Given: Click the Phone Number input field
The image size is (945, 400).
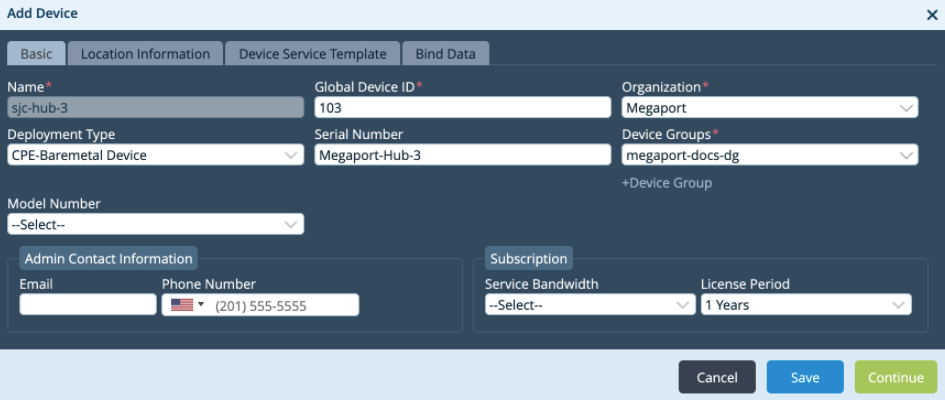Looking at the screenshot, I should tap(283, 305).
